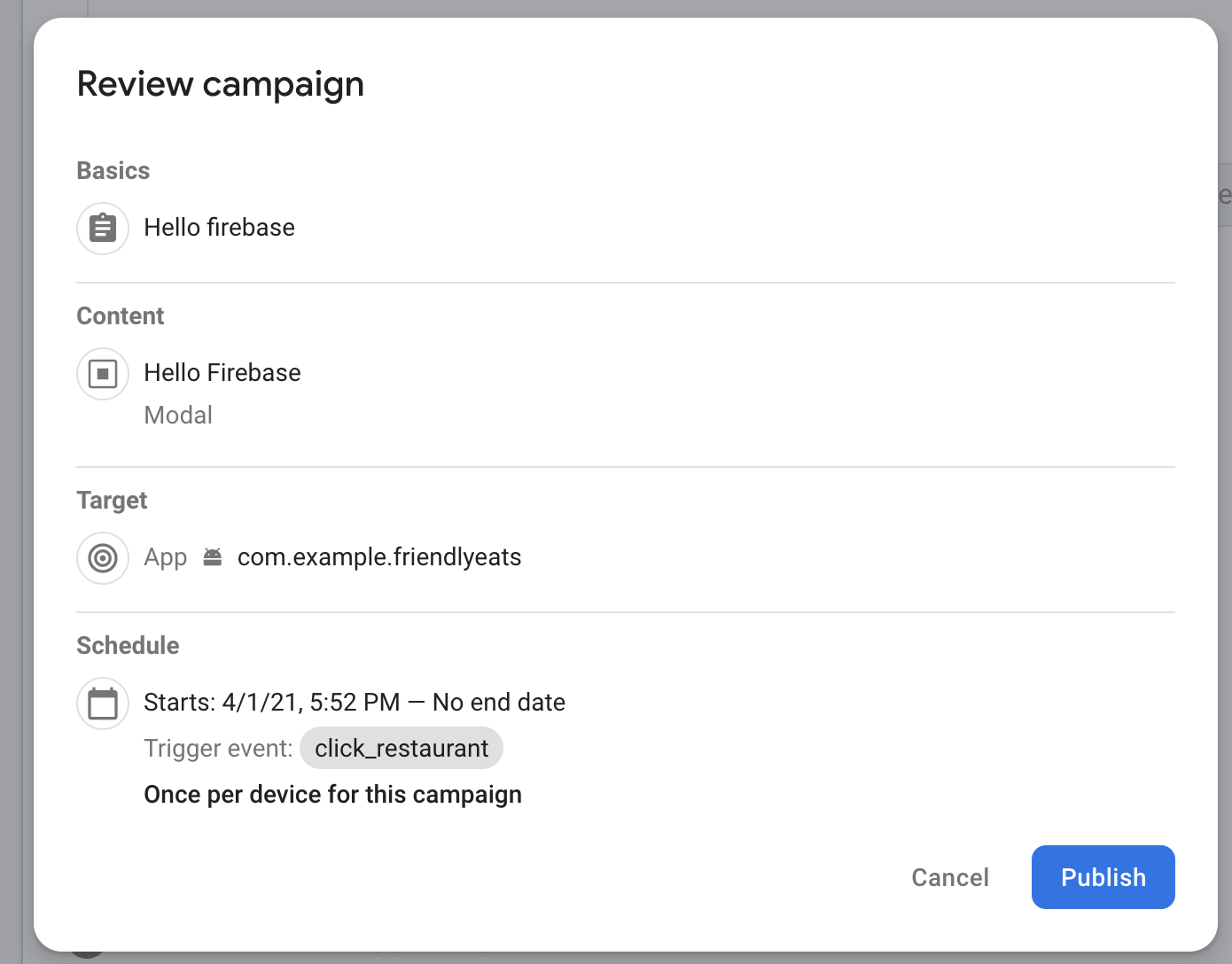Click the campaign name Hello firebase

tap(219, 228)
